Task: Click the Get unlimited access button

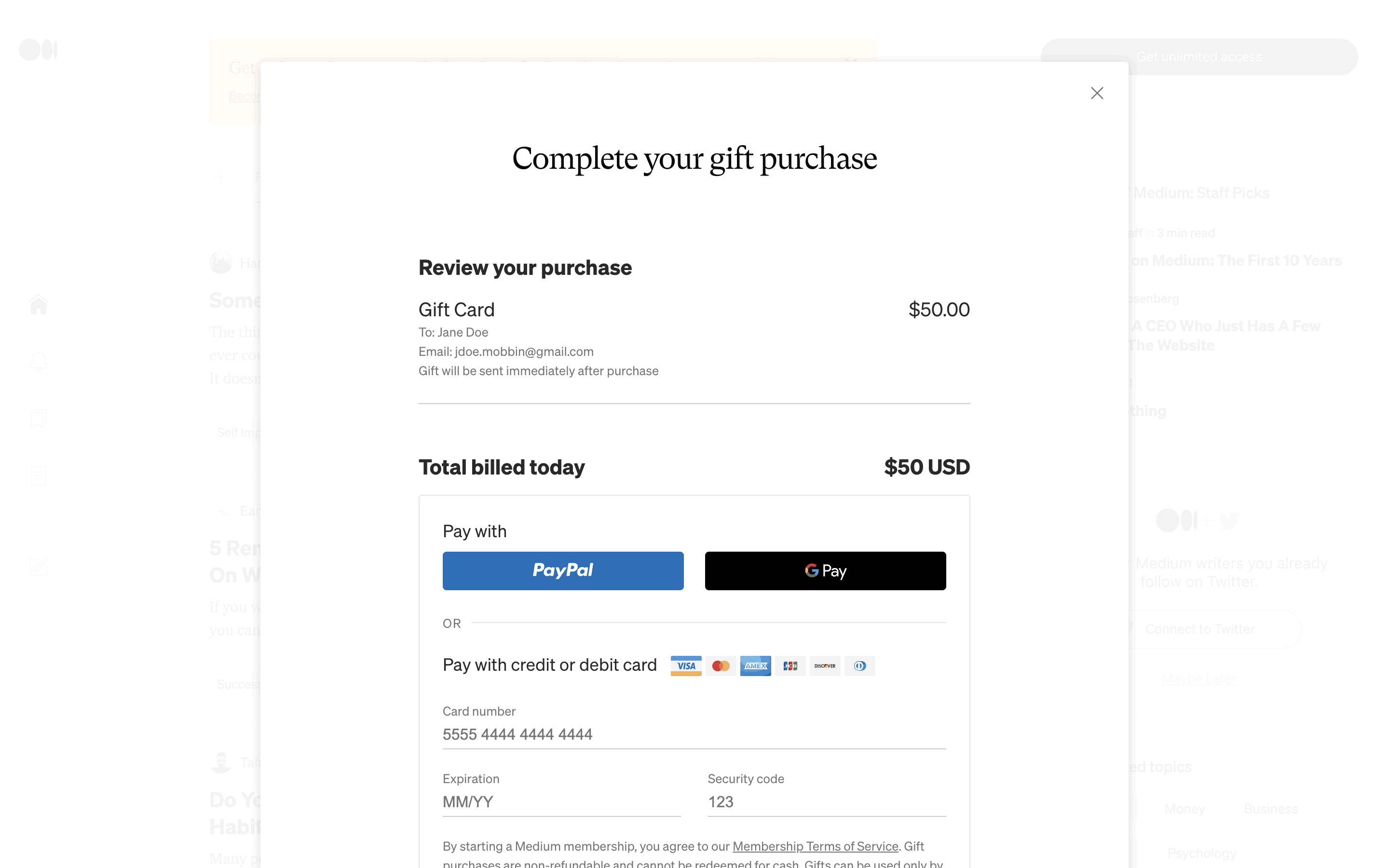Action: [x=1198, y=57]
